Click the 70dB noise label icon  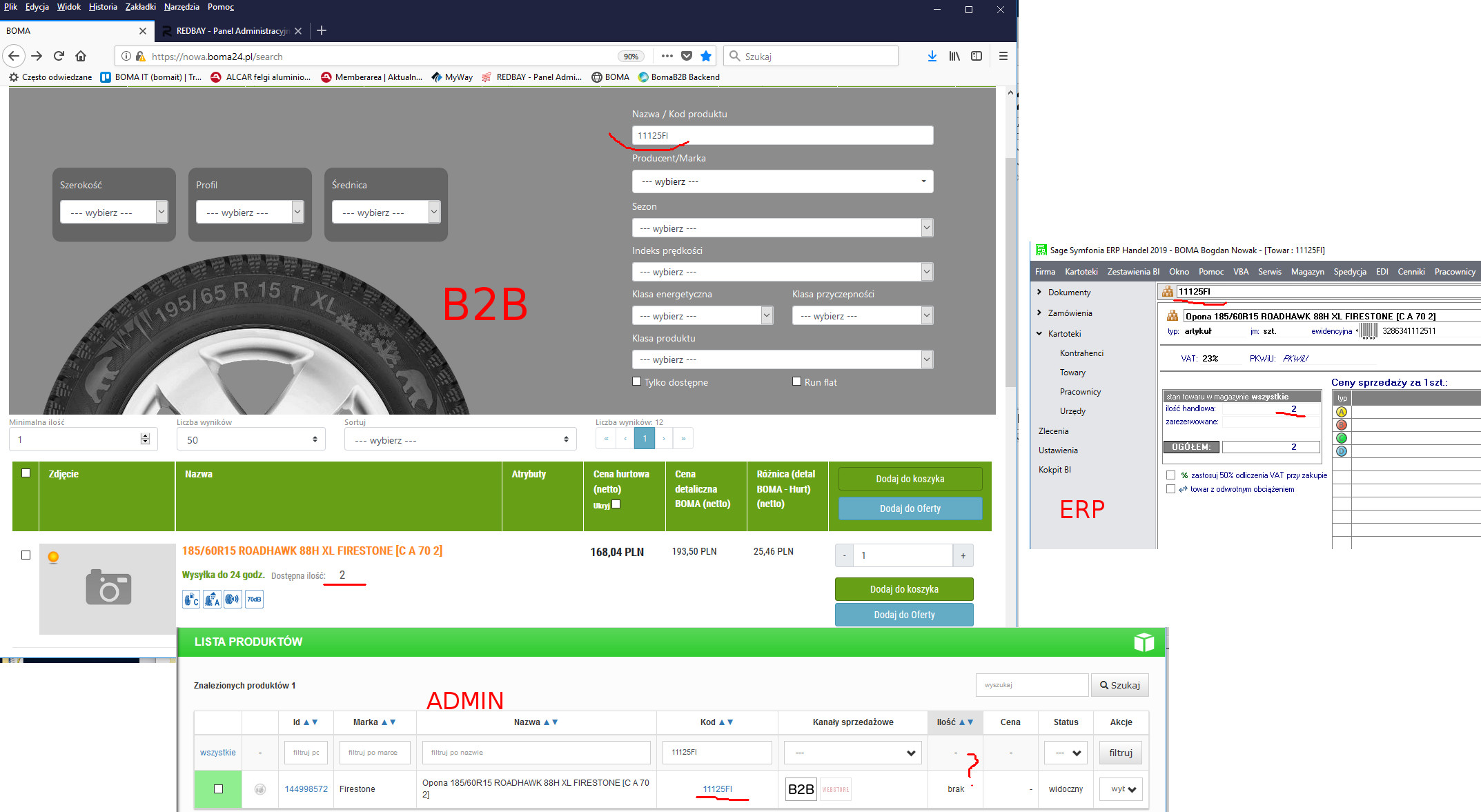254,599
